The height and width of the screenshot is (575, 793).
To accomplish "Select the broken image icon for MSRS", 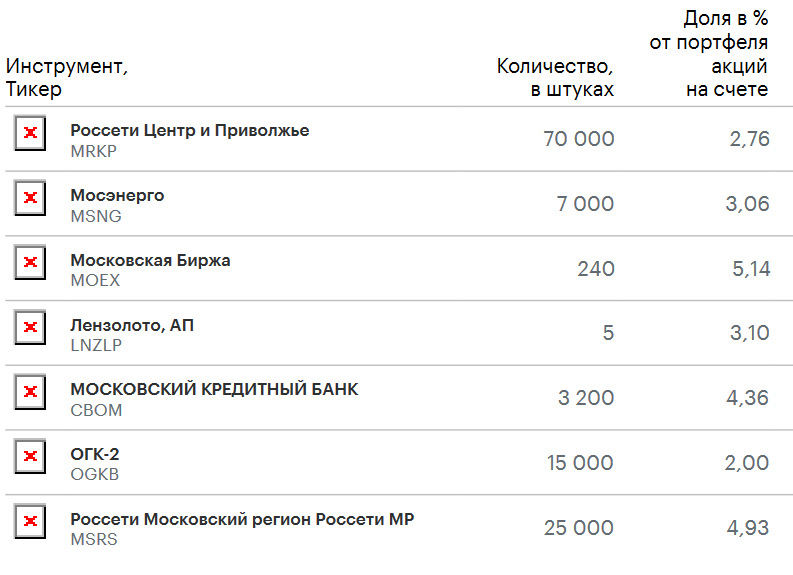I will coord(30,521).
